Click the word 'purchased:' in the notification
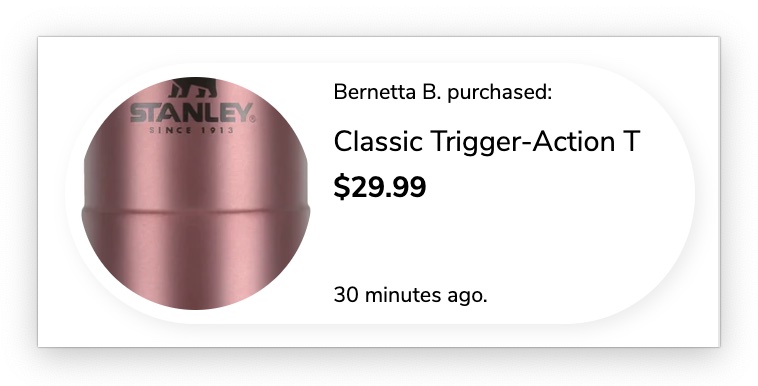758x386 pixels. (499, 93)
